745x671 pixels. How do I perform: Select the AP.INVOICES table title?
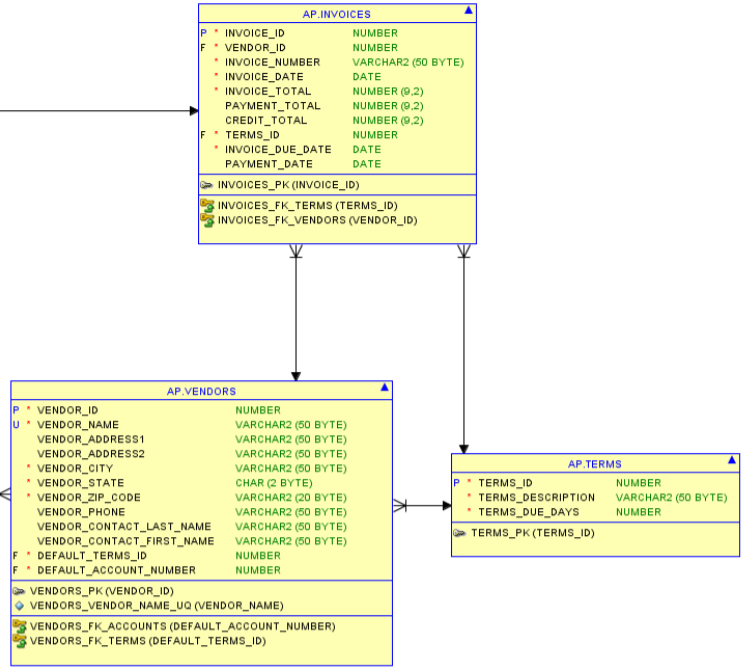coord(336,15)
